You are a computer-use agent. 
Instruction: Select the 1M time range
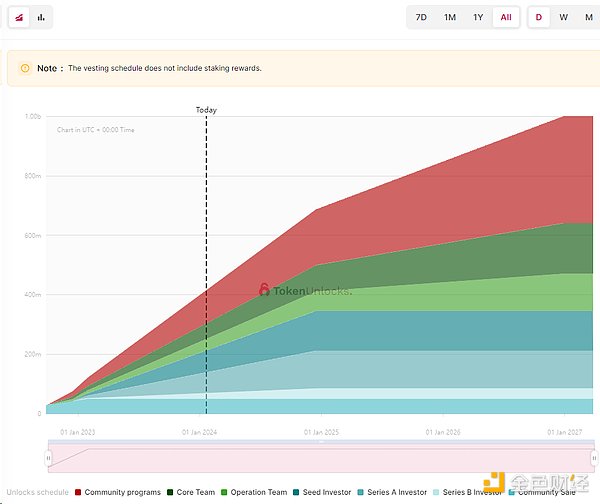pyautogui.click(x=450, y=17)
